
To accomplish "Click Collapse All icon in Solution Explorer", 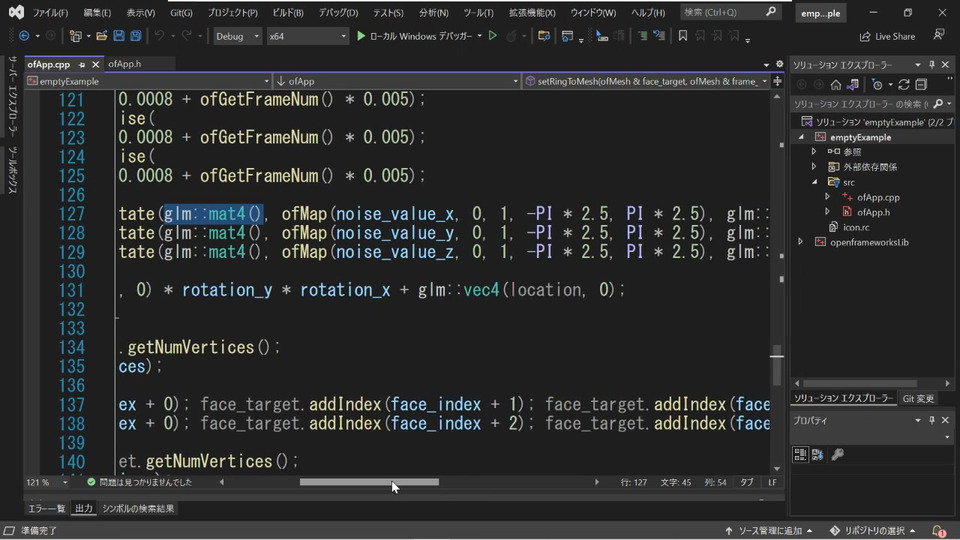I will click(x=920, y=85).
